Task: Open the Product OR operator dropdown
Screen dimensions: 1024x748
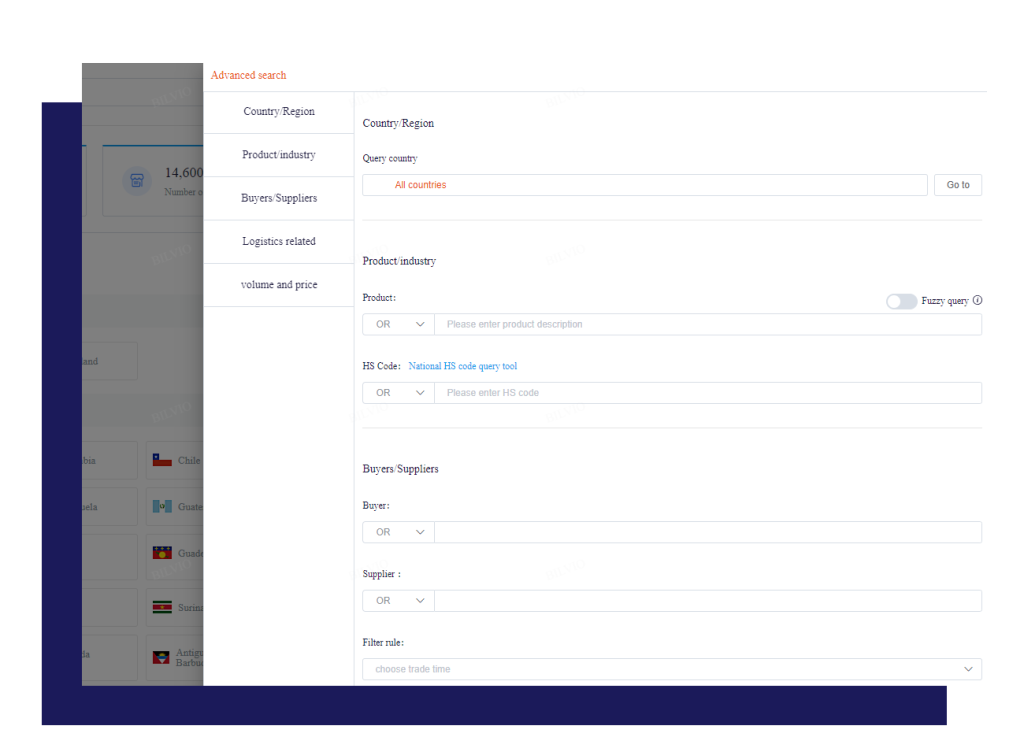Action: click(398, 324)
